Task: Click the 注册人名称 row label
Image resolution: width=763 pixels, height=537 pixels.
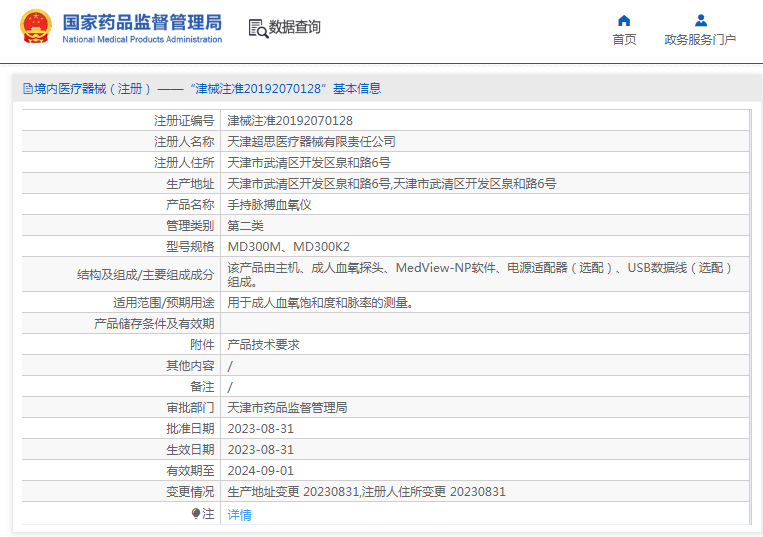Action: click(x=184, y=142)
